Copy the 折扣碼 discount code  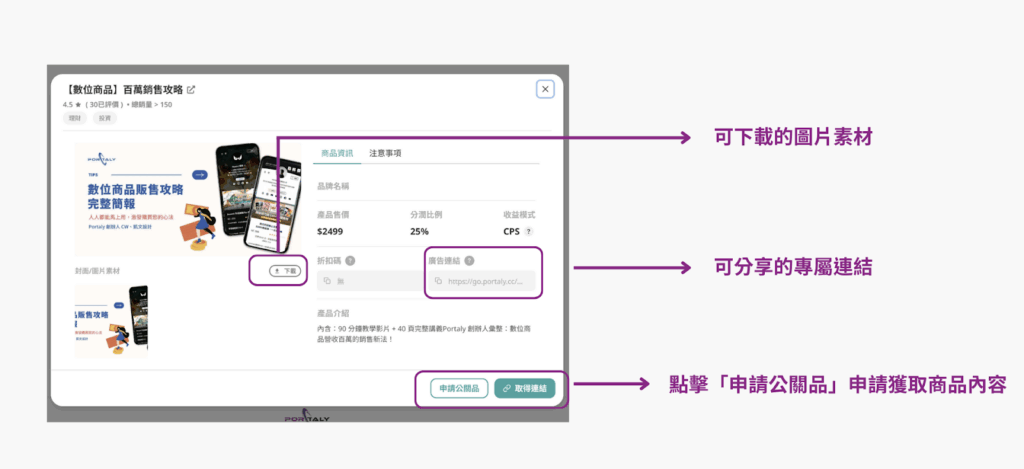327,282
